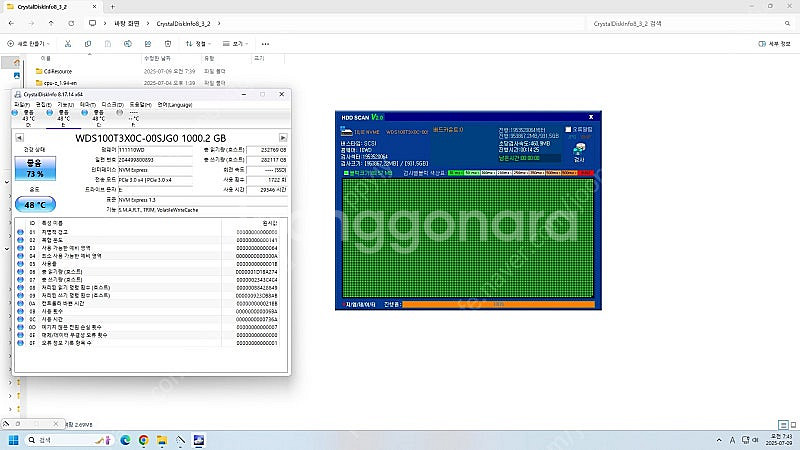Screen dimensions: 800x450
Task: Click the Copy icon in Explorer toolbar
Action: tap(88, 44)
